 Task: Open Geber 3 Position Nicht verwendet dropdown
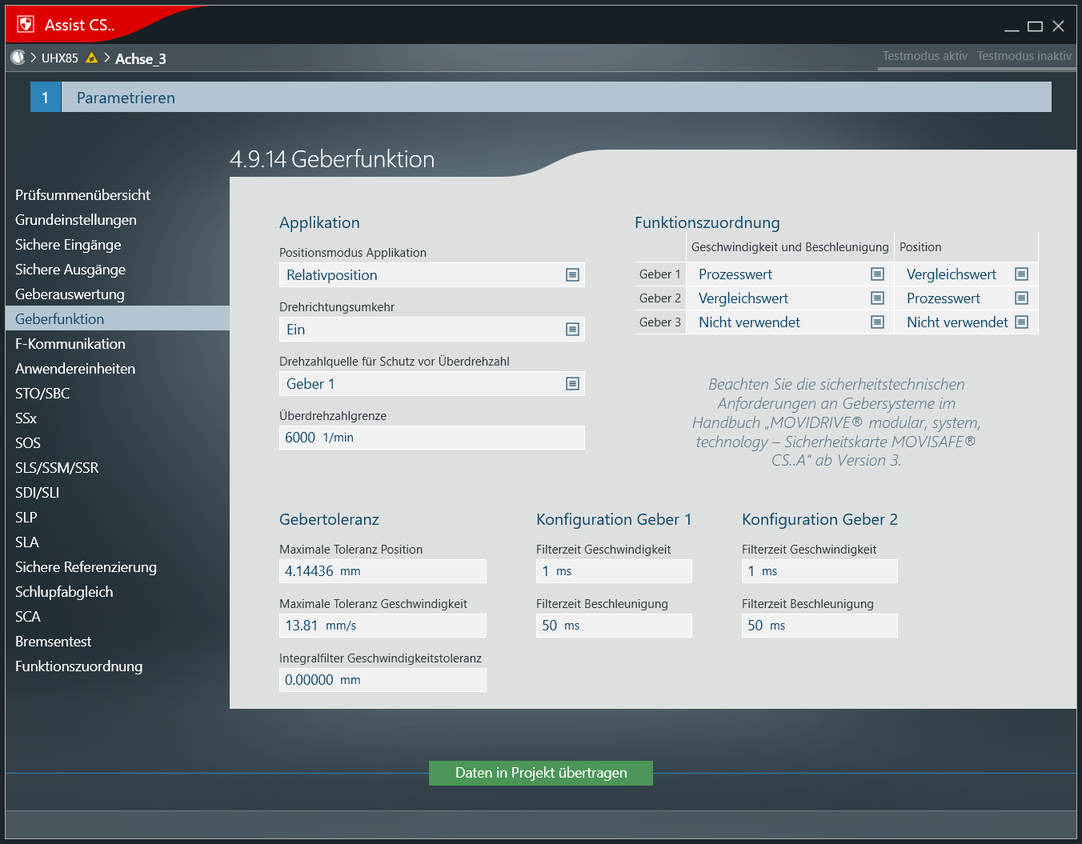[957, 322]
